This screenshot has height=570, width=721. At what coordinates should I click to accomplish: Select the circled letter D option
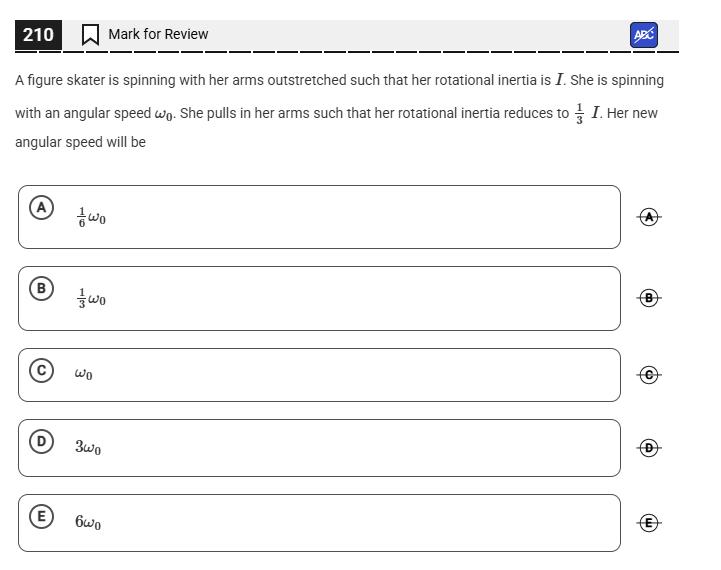pyautogui.click(x=41, y=441)
